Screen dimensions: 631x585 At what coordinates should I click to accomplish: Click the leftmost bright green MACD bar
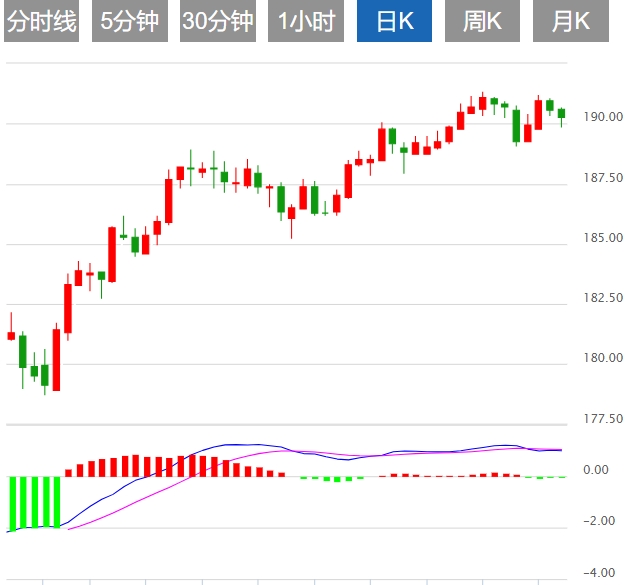coord(12,503)
